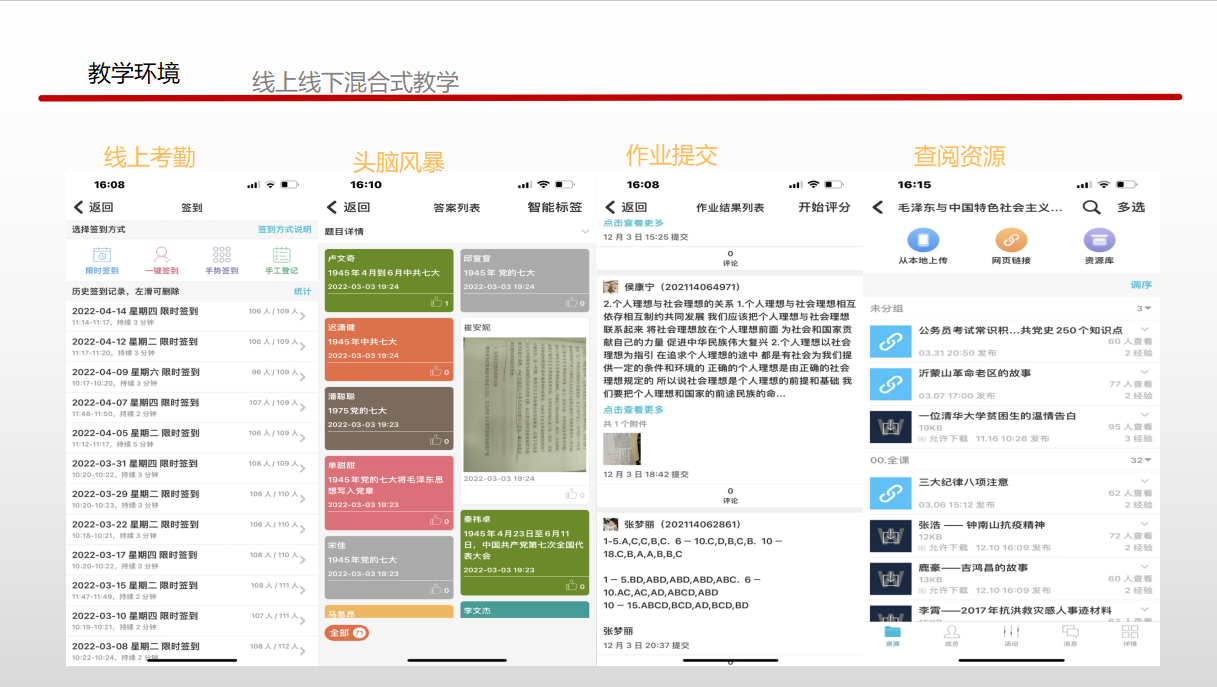Select the 一键签到 one-tap check-in icon
This screenshot has height=687, width=1217.
[161, 256]
